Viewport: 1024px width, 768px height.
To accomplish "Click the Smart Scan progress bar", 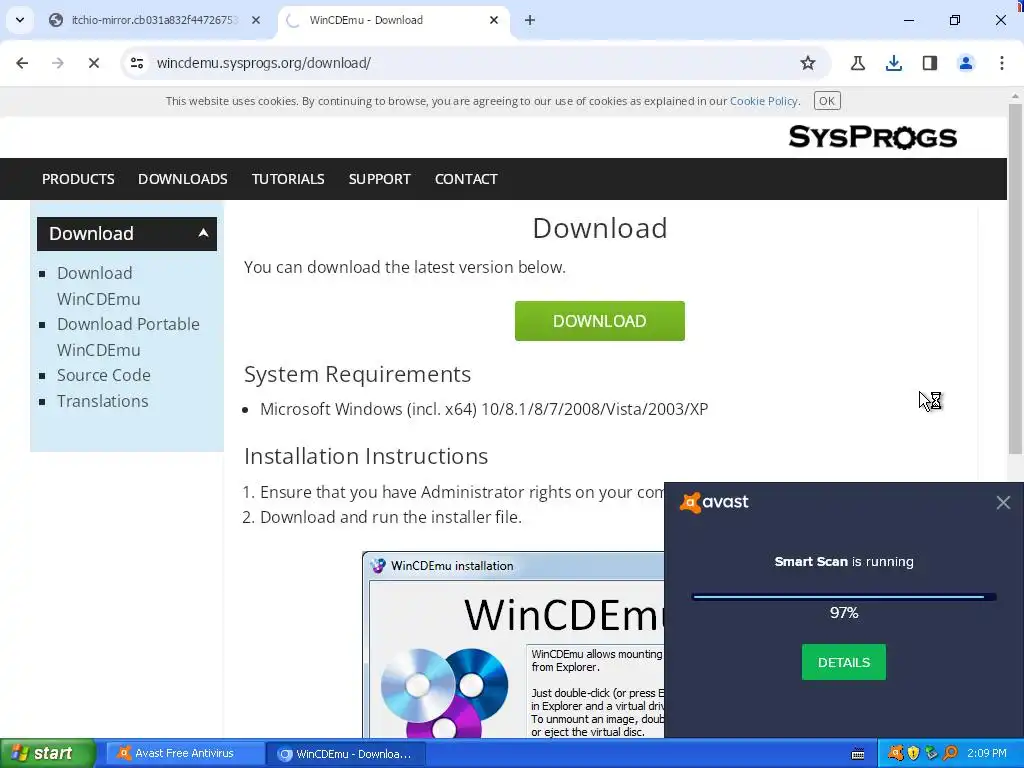I will click(x=844, y=596).
